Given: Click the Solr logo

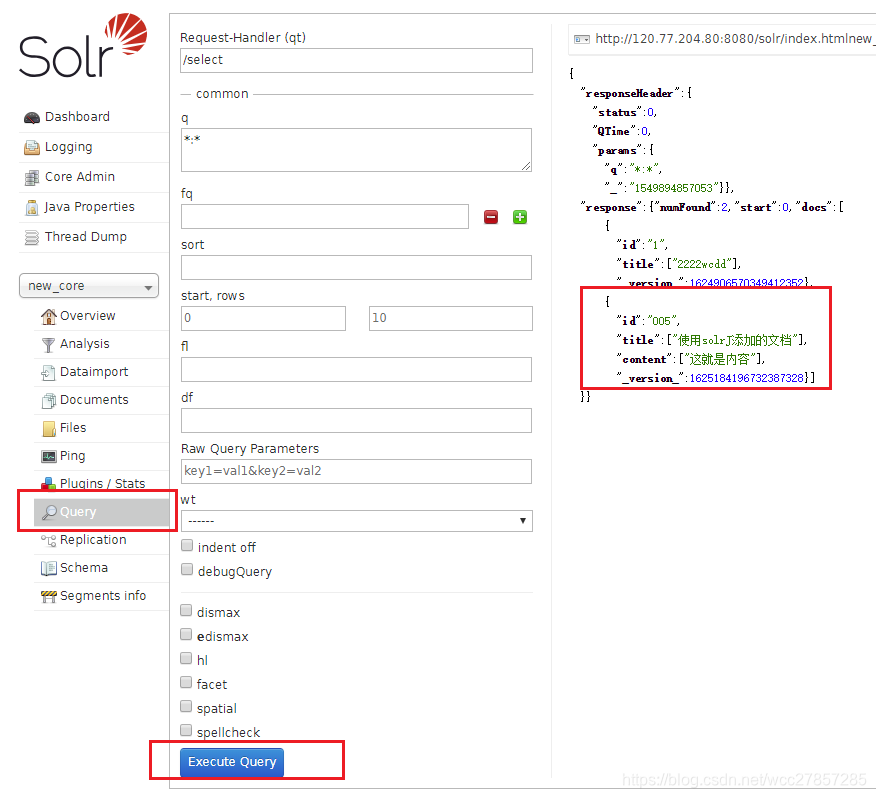Looking at the screenshot, I should (x=83, y=46).
